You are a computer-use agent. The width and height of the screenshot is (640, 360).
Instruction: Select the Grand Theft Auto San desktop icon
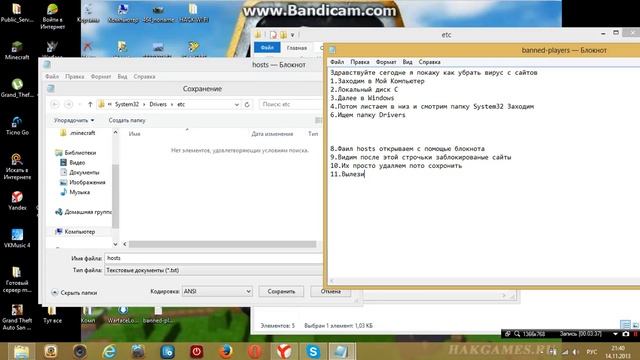coord(17,317)
